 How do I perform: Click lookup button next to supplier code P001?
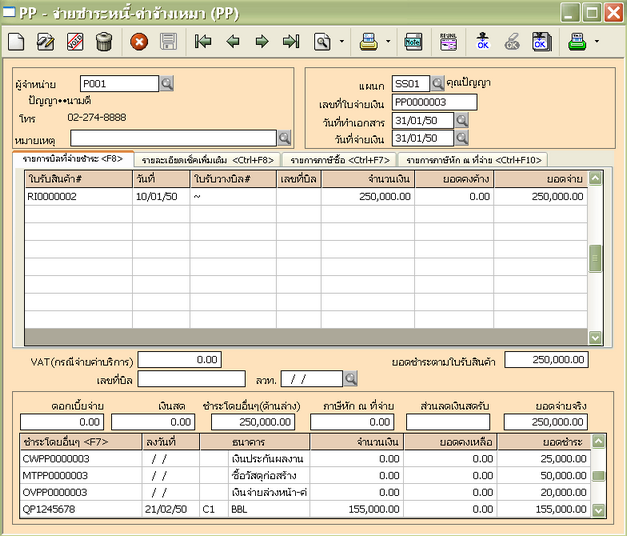coord(167,84)
